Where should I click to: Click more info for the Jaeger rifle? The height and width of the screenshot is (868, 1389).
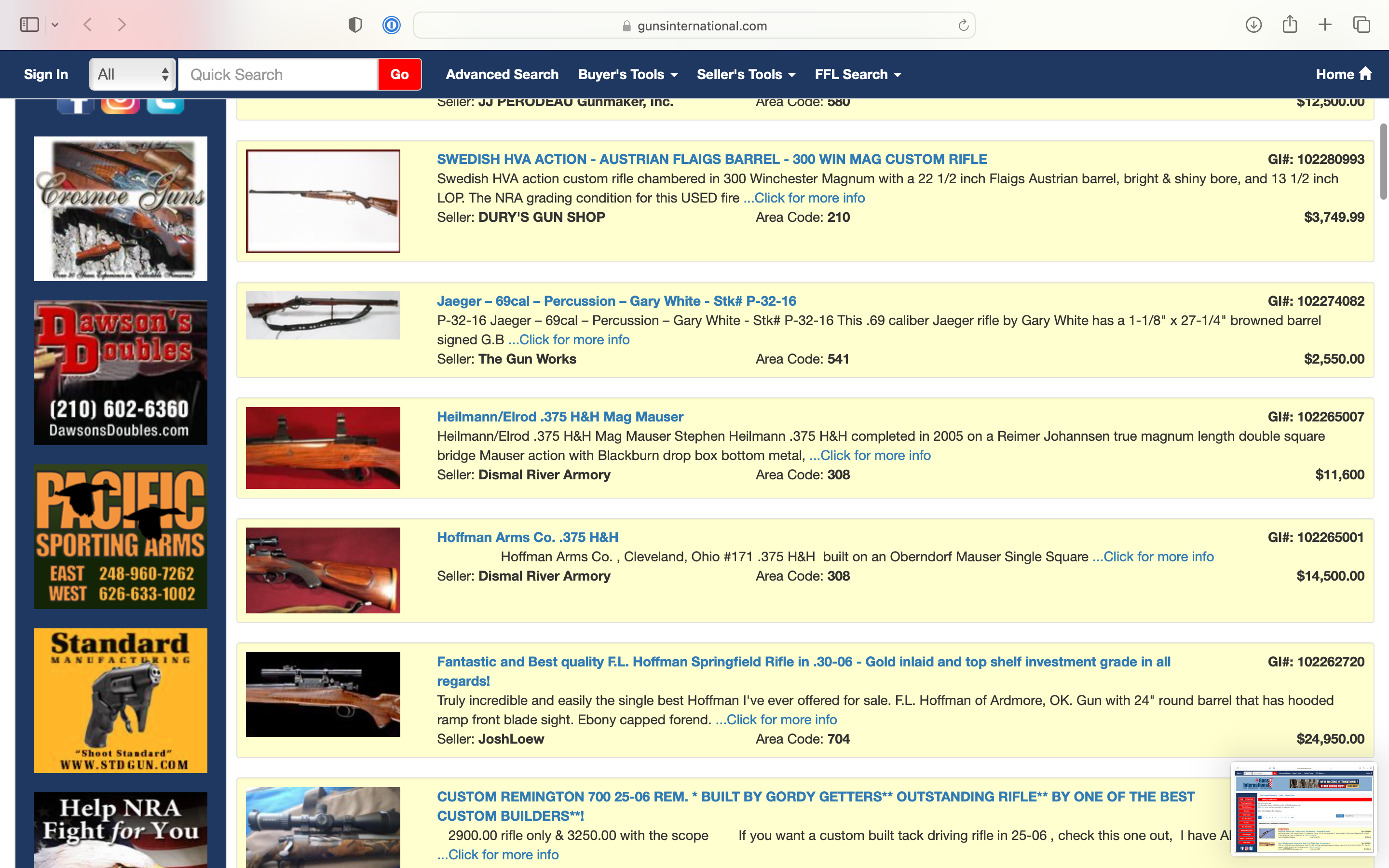click(x=569, y=339)
